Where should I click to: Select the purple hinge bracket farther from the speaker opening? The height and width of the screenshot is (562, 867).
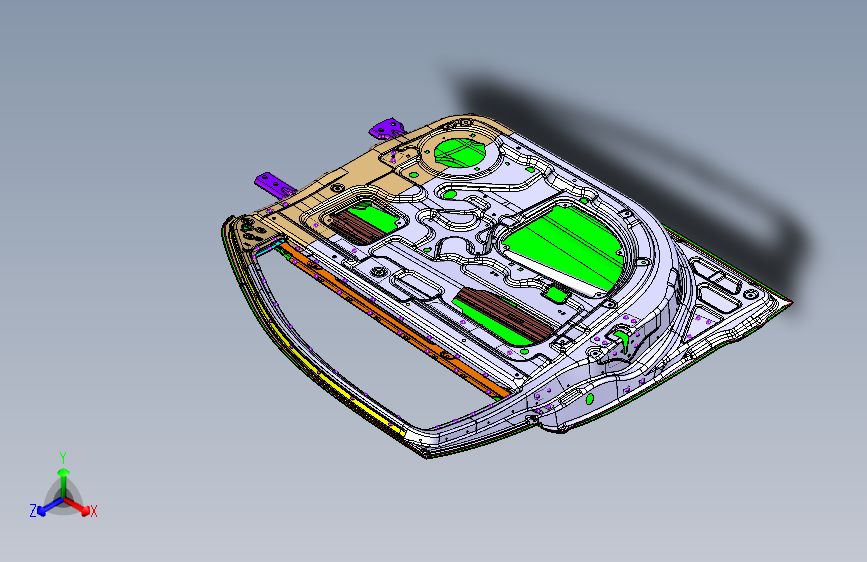pyautogui.click(x=273, y=184)
